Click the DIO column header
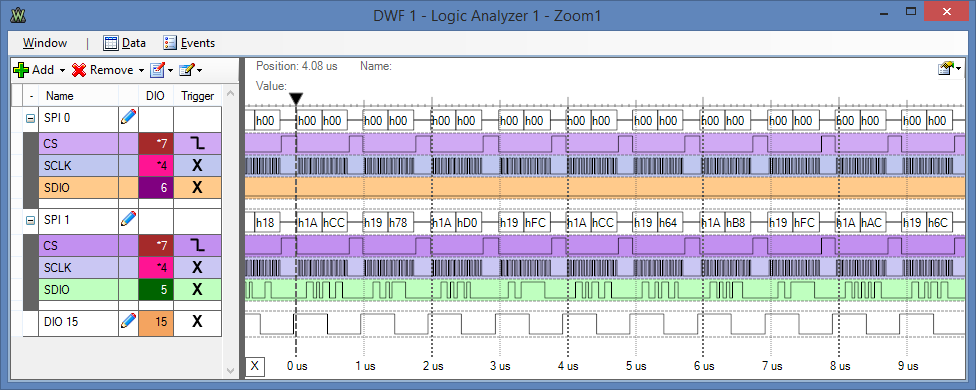Viewport: 976px width, 390px height. click(x=156, y=96)
